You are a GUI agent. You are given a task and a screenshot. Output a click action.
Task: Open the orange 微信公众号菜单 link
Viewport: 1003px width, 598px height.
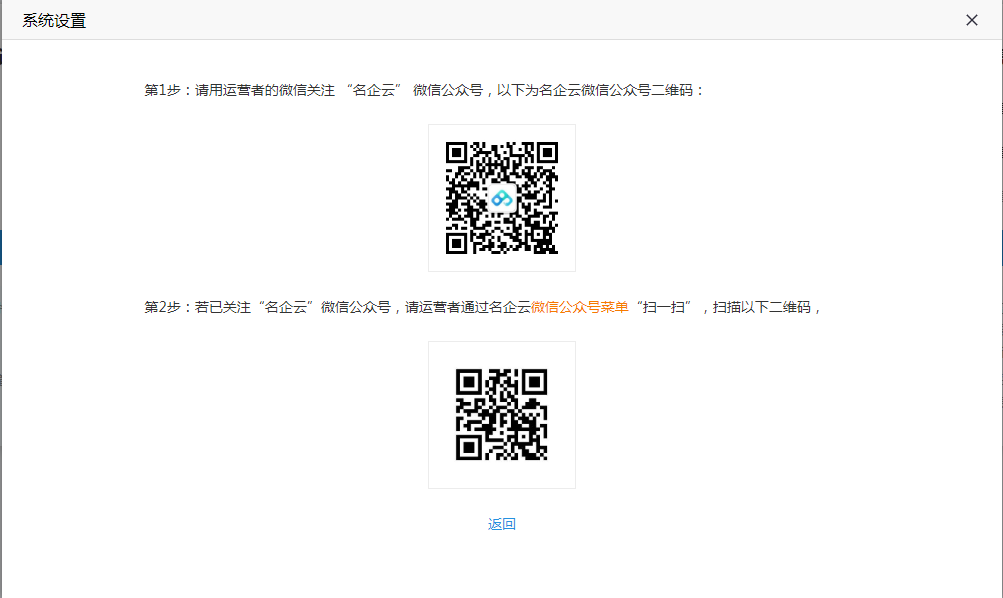(x=579, y=307)
